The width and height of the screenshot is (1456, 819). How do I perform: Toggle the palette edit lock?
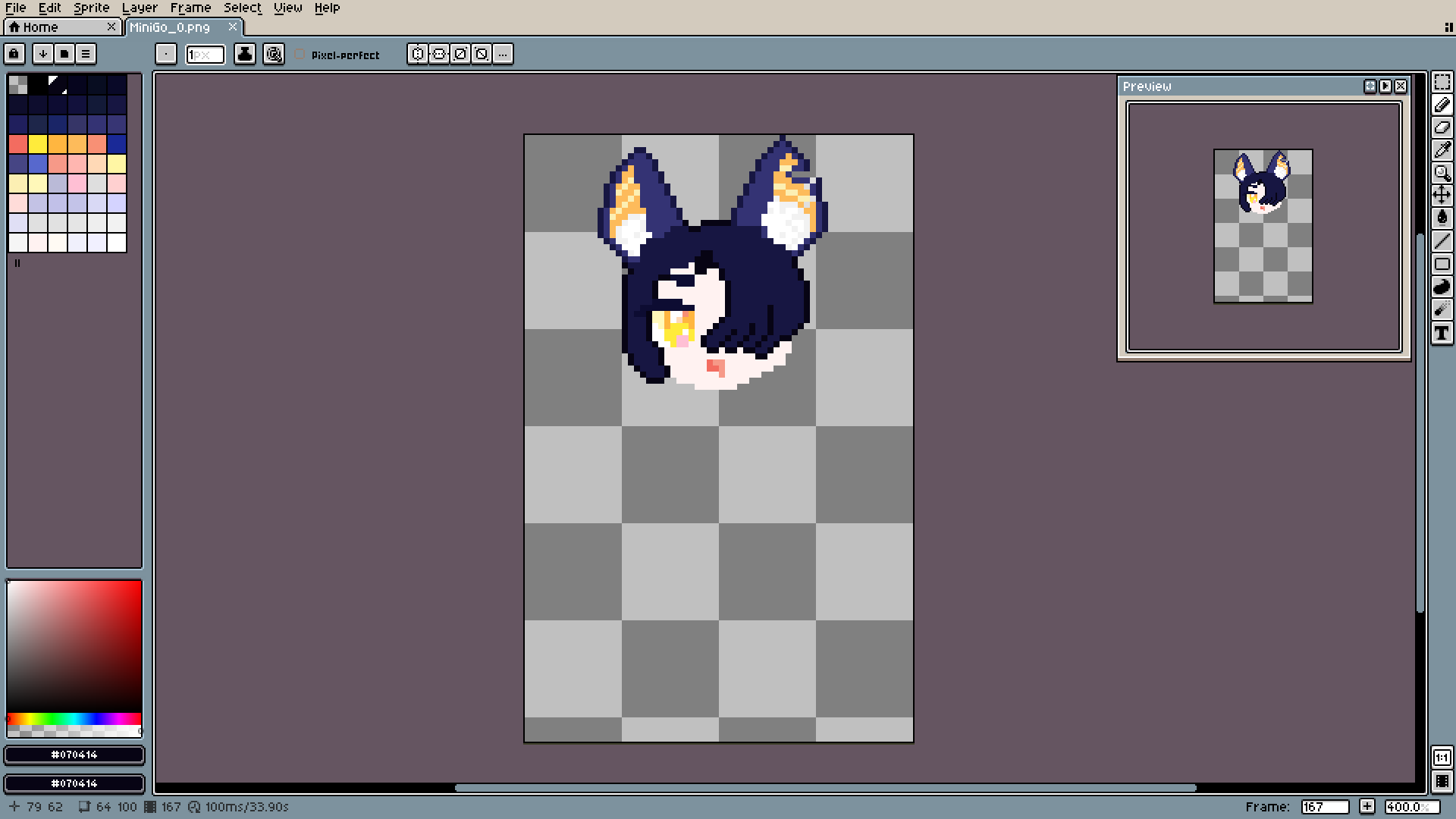[14, 54]
